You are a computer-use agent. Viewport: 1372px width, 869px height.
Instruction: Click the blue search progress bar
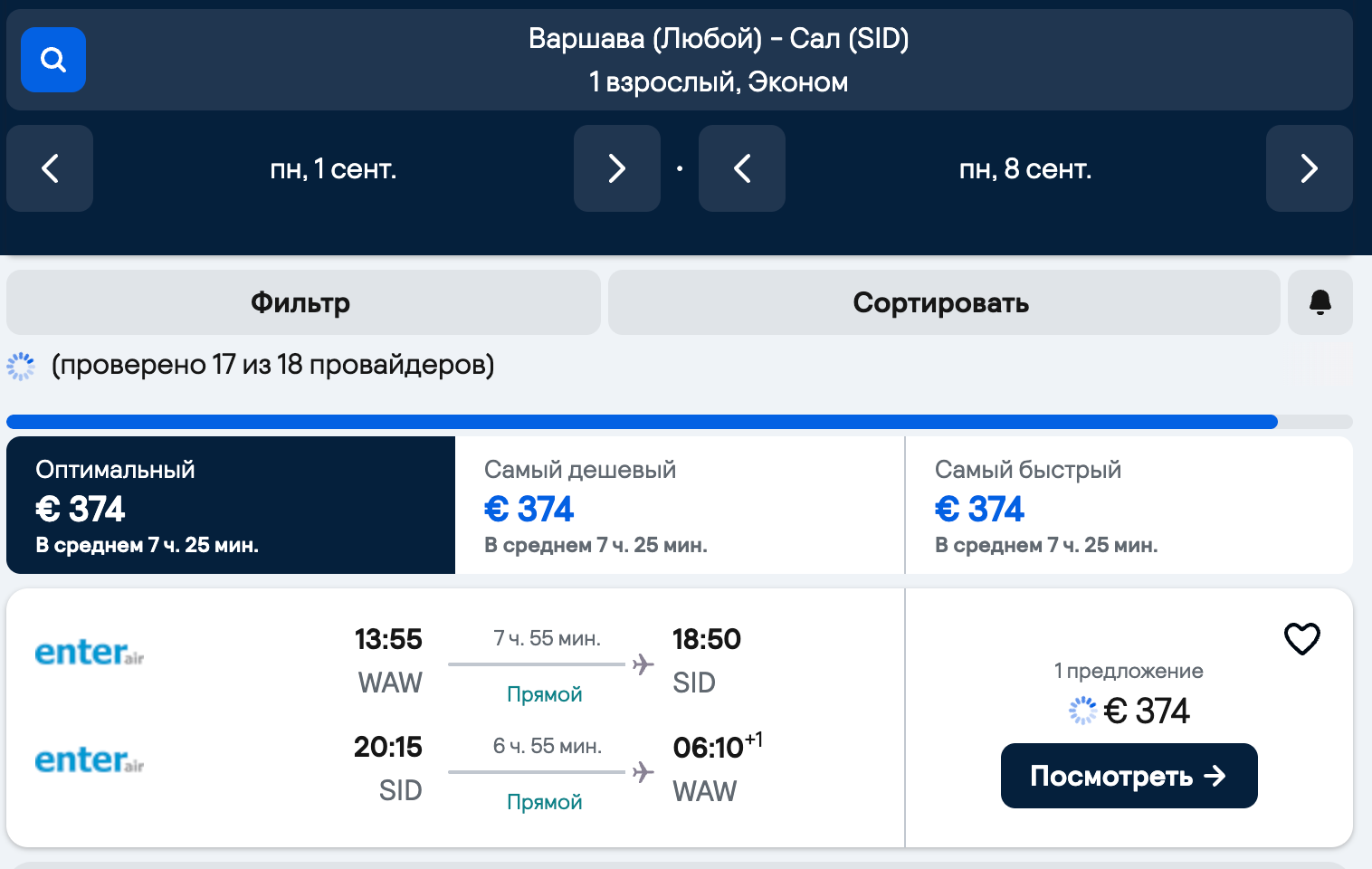(x=641, y=422)
